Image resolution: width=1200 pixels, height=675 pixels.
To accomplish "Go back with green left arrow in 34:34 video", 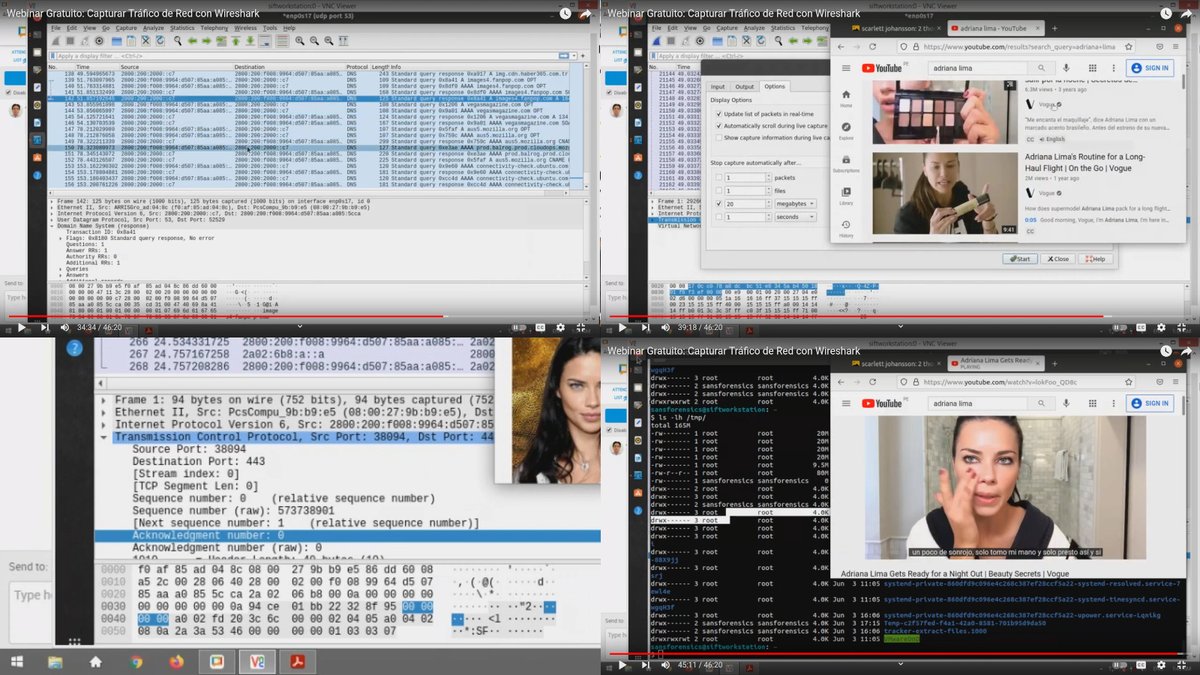I will point(192,41).
